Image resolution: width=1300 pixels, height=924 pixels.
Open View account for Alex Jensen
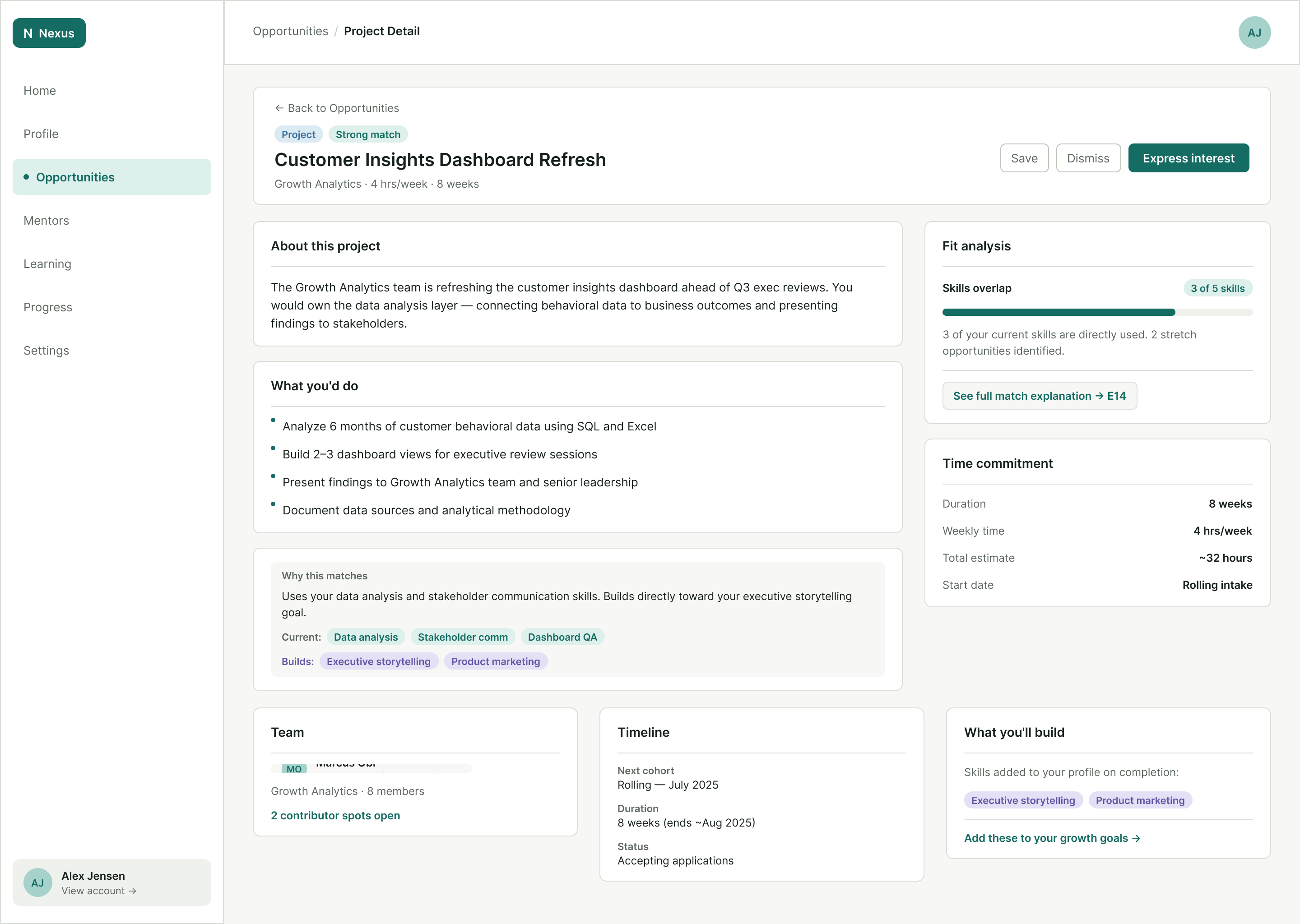coord(99,891)
